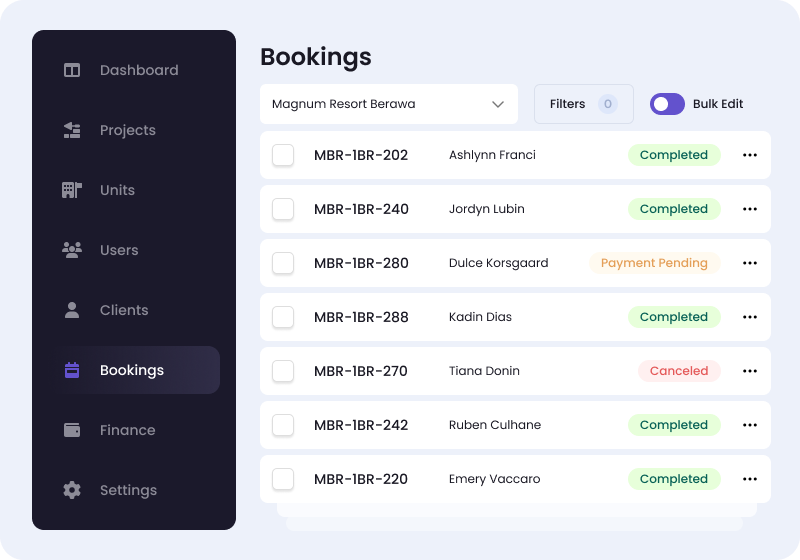The height and width of the screenshot is (560, 800).
Task: Click client name Kadin Dias
Action: coord(480,317)
